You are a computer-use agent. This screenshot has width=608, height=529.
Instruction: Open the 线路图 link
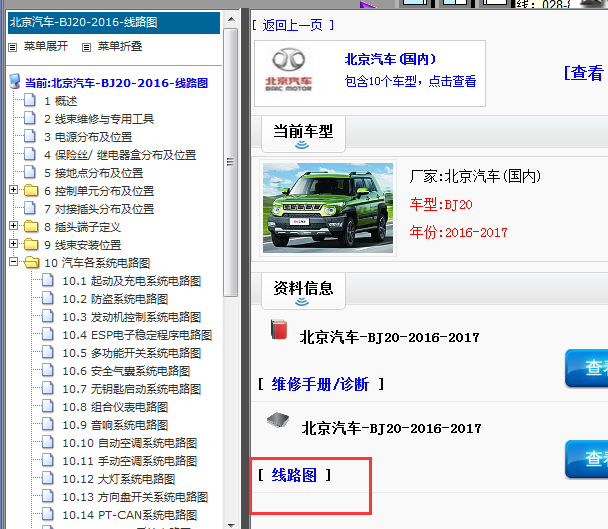pos(294,475)
